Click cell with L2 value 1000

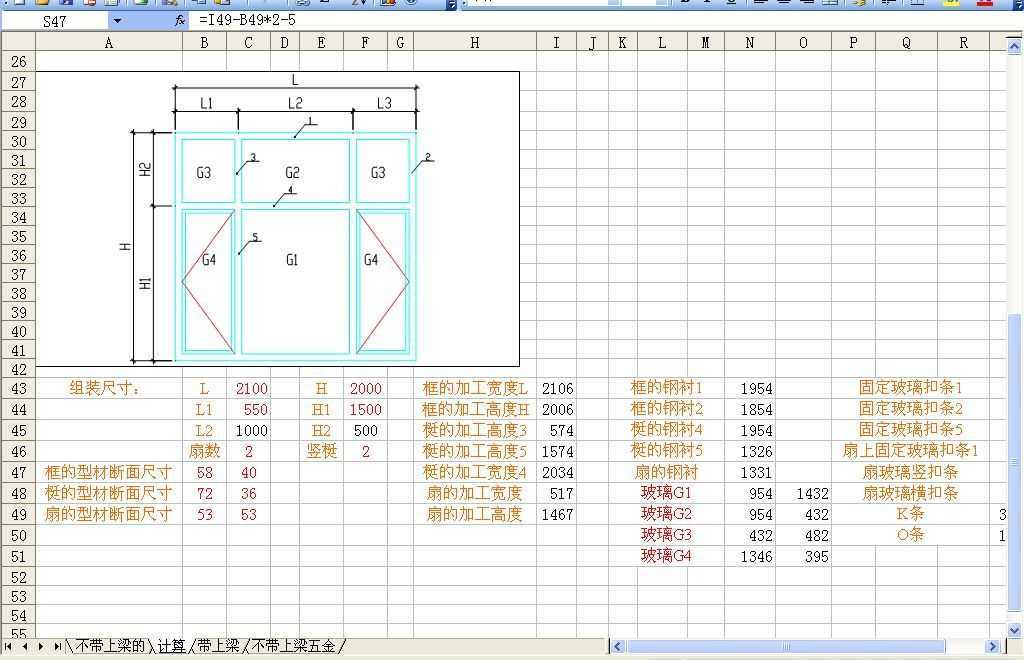251,431
